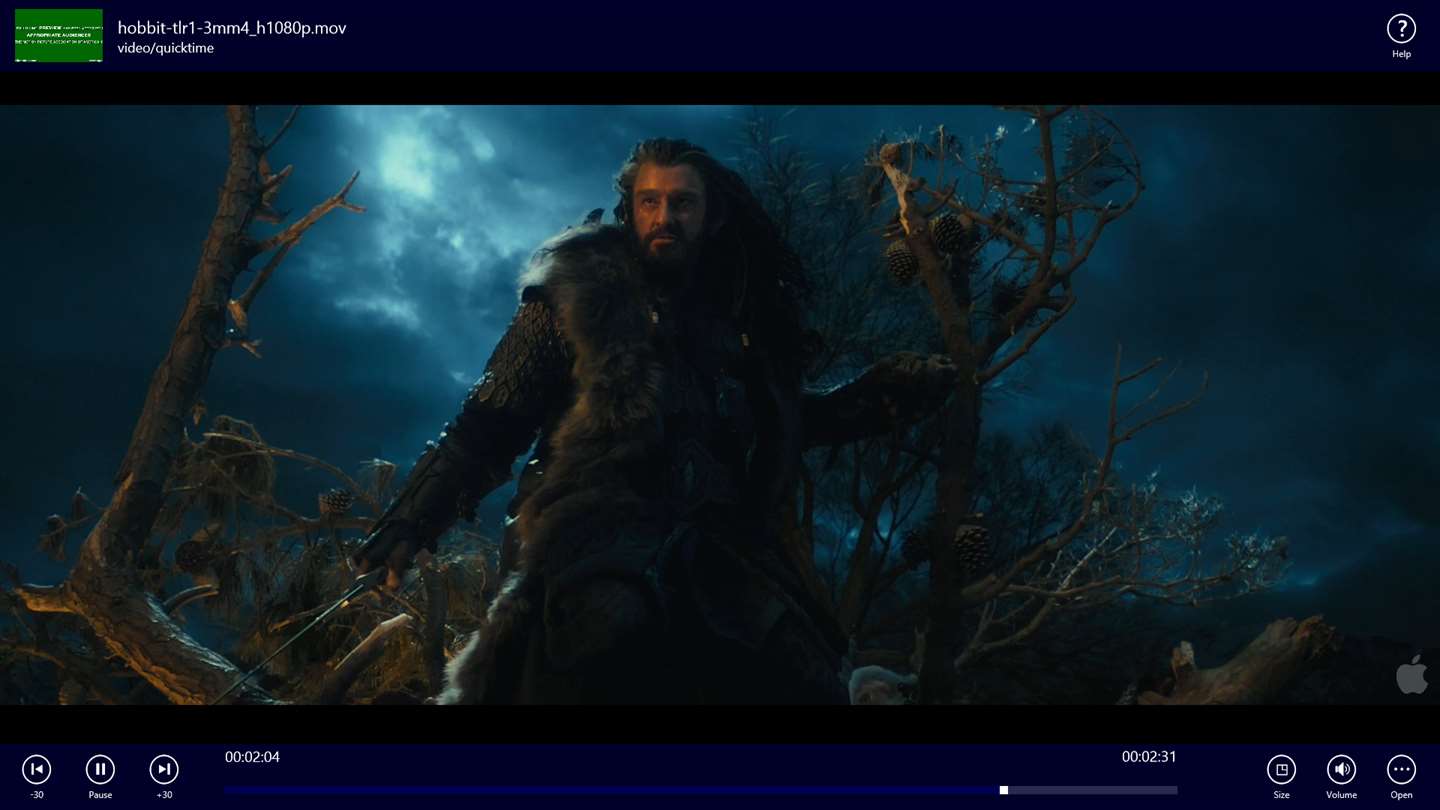Click the seek bar position handle
Image resolution: width=1440 pixels, height=810 pixels.
1003,790
